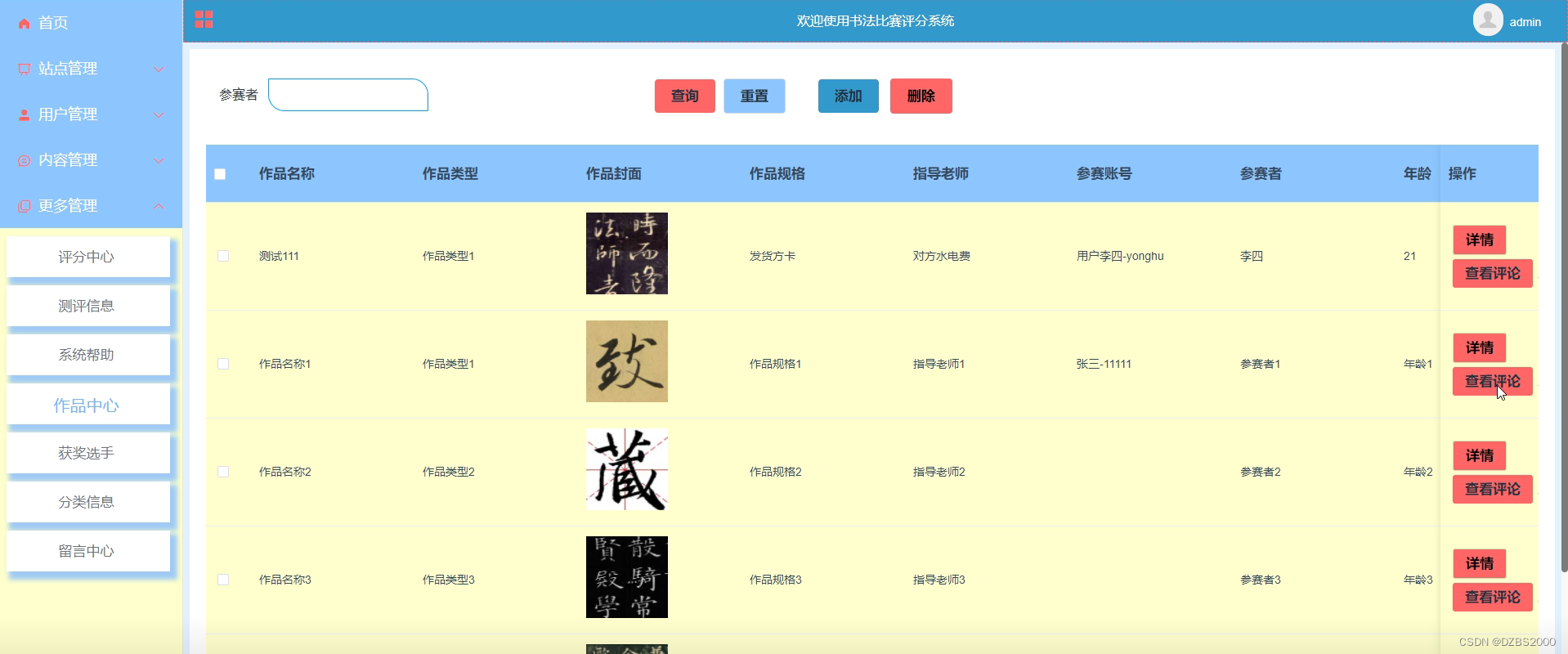Check the checkbox for row 作品名称1
The height and width of the screenshot is (654, 1568).
[223, 364]
